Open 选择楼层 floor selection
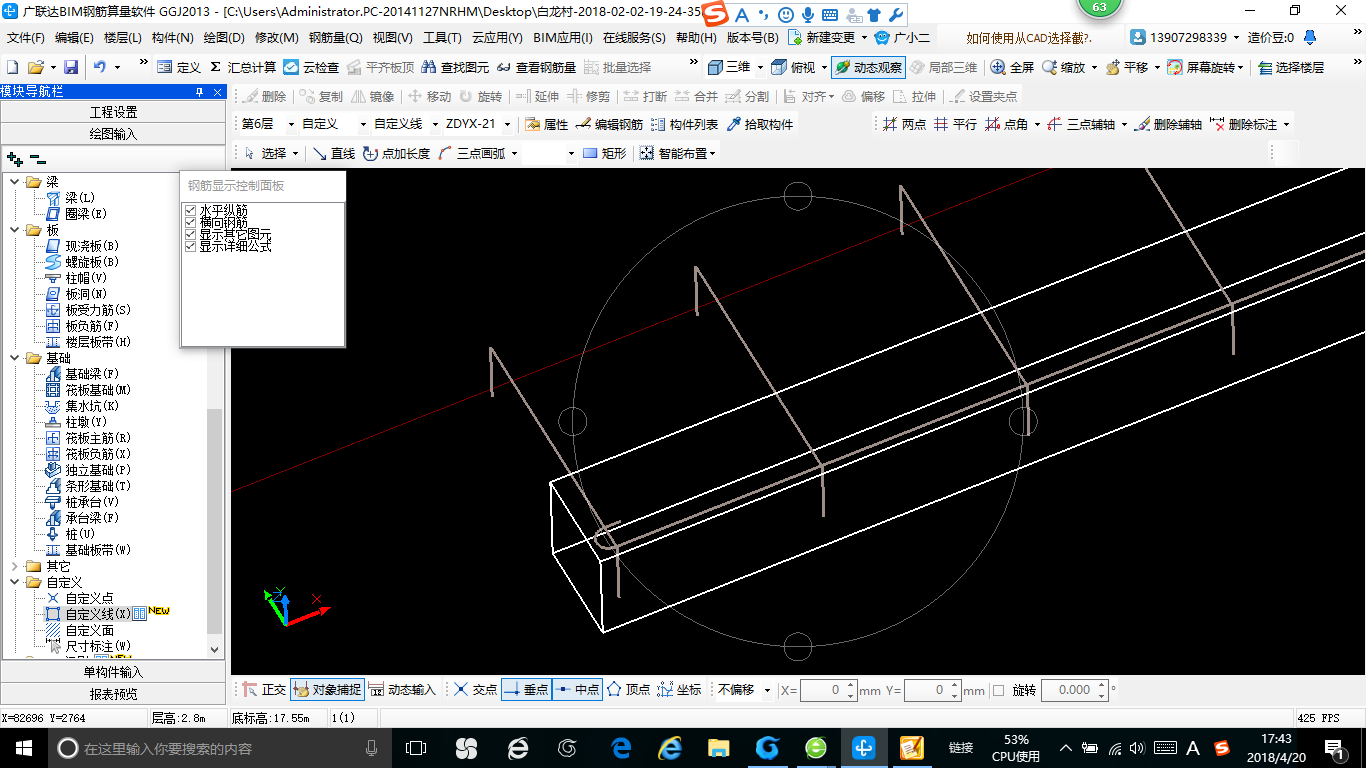The height and width of the screenshot is (768, 1366). 1290,67
